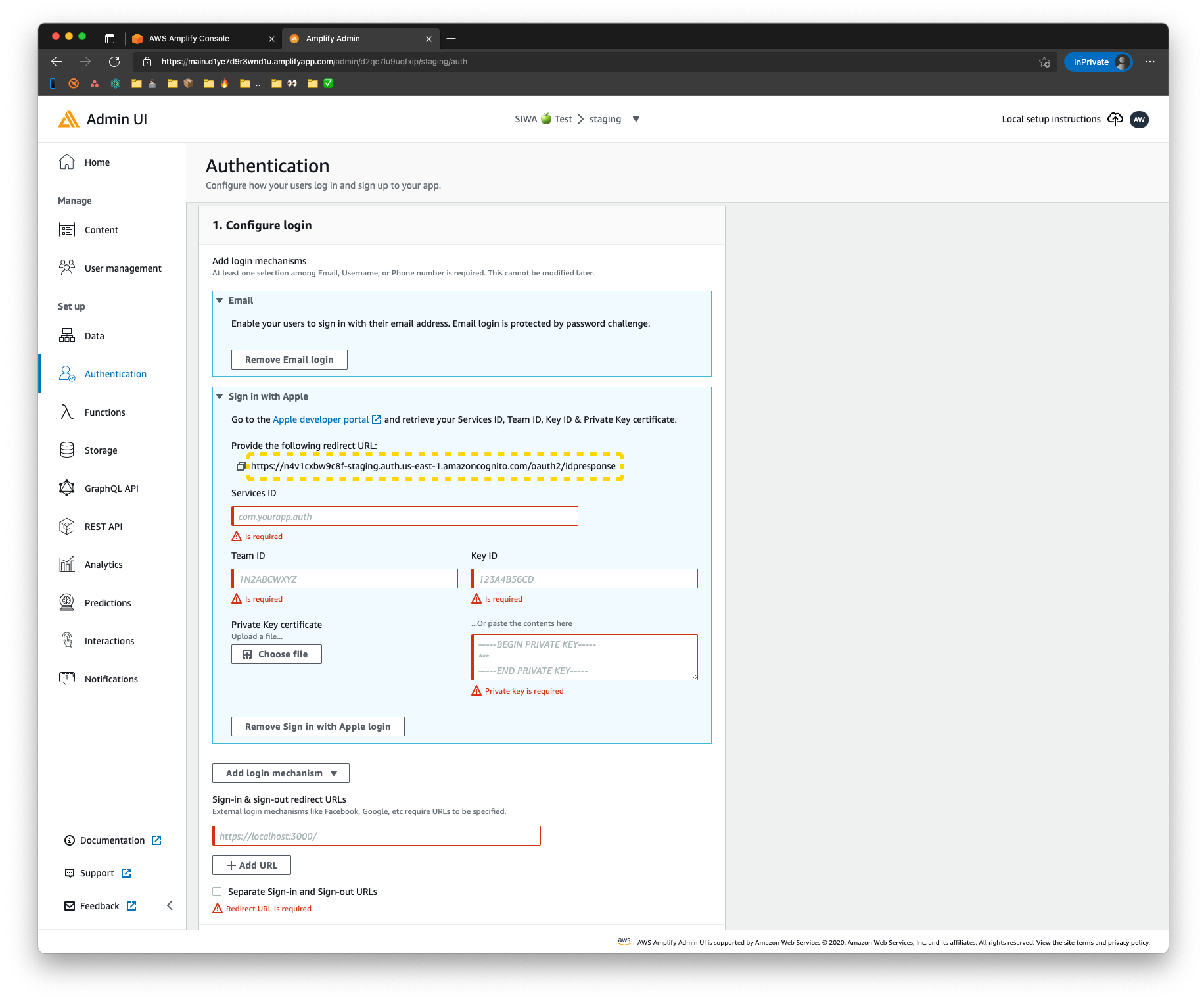The image size is (1204, 1002).
Task: Open Local setup instructions
Action: coord(1050,119)
